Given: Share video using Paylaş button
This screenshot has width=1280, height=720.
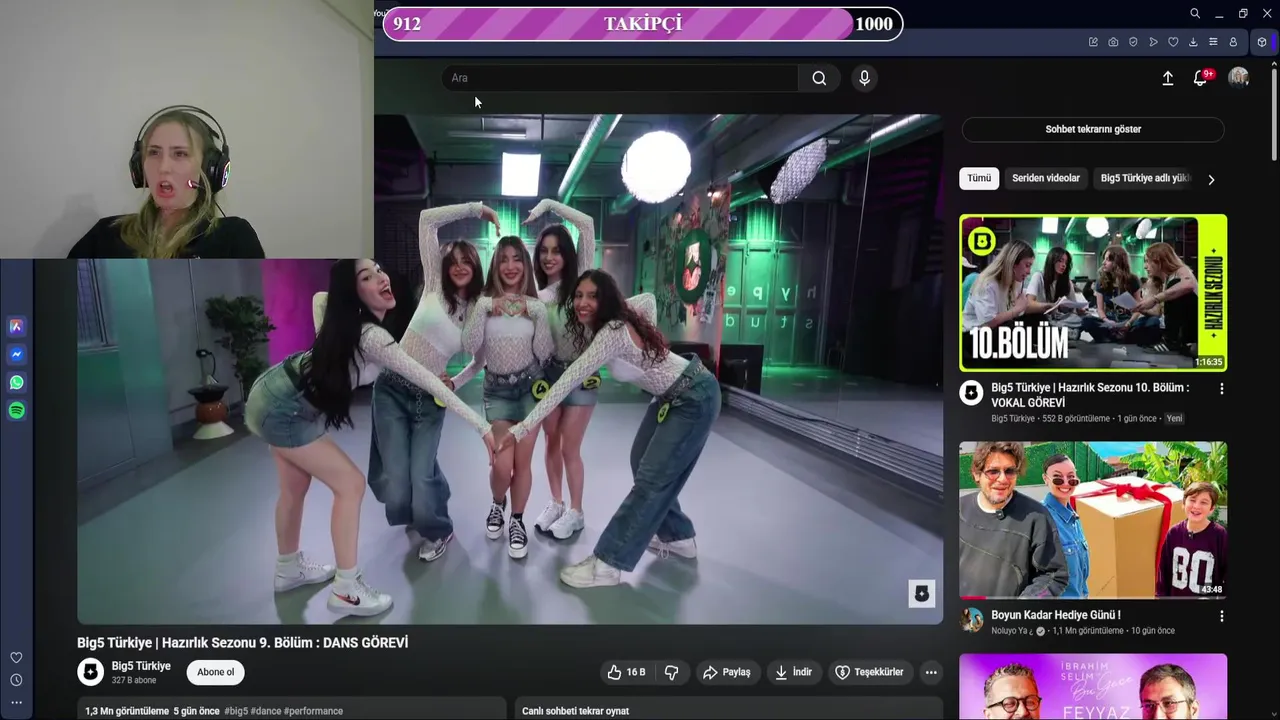Looking at the screenshot, I should pyautogui.click(x=726, y=672).
